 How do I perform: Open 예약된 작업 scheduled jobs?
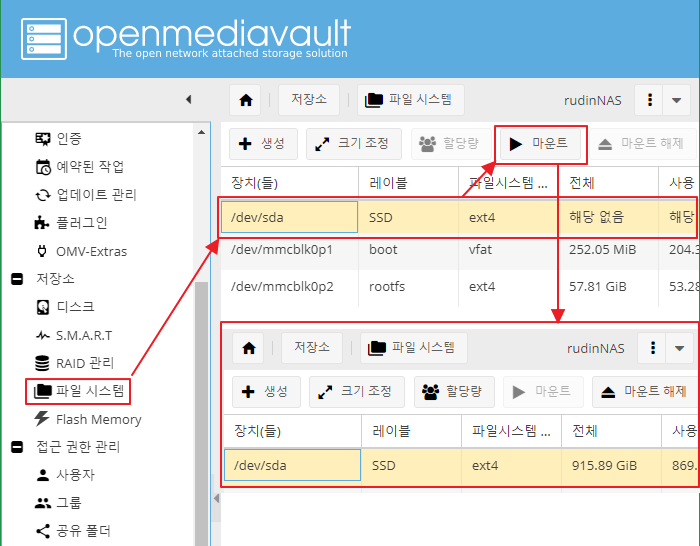79,167
